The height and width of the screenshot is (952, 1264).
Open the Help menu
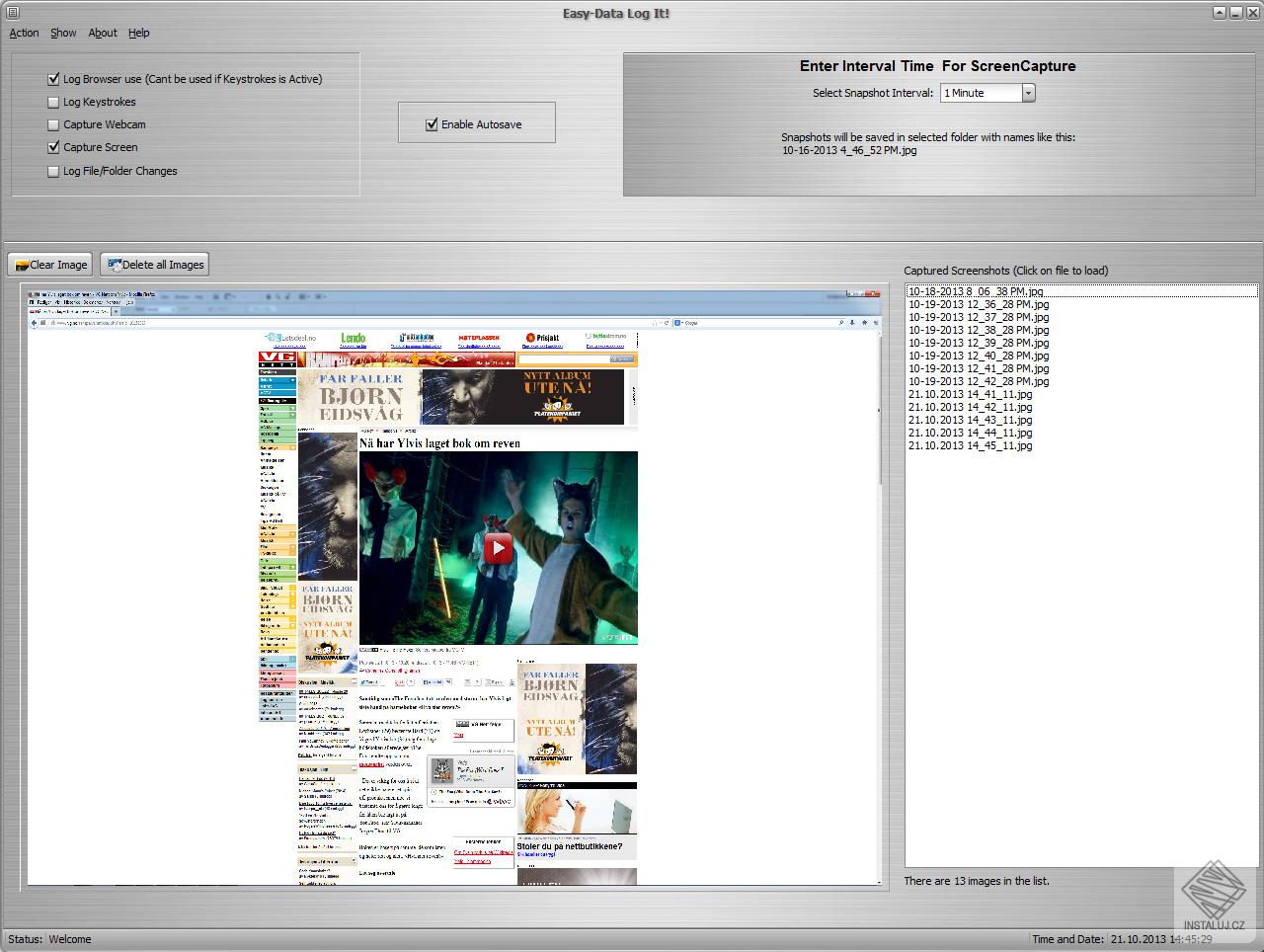pyautogui.click(x=138, y=33)
